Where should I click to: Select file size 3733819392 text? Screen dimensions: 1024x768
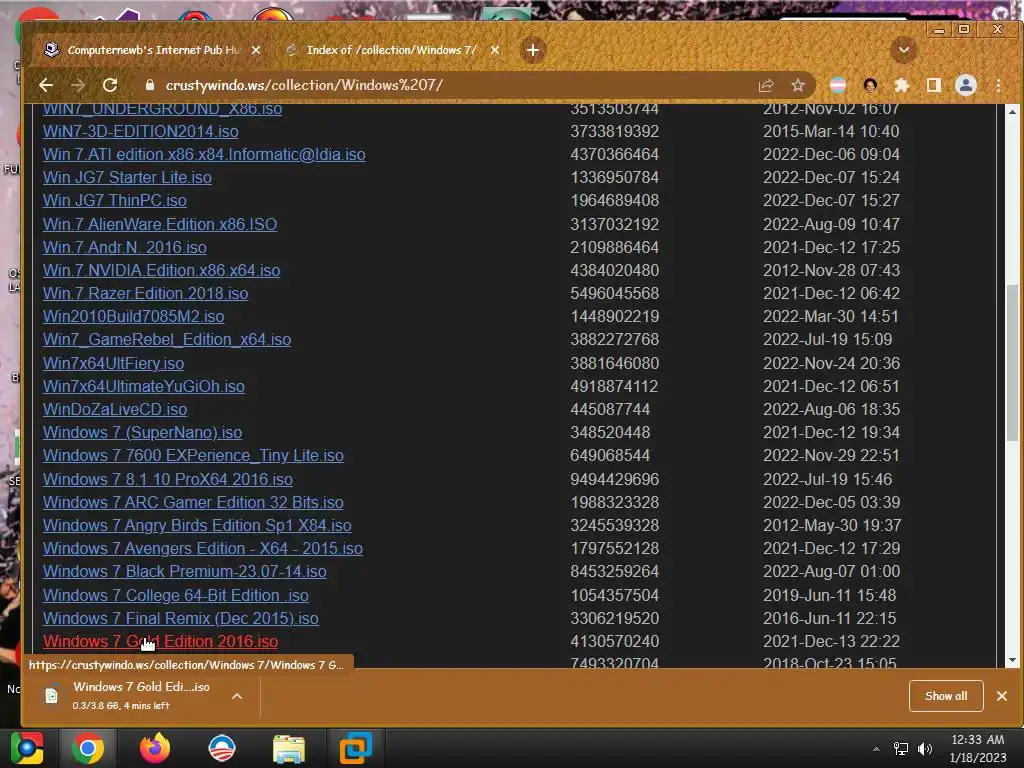coord(615,131)
